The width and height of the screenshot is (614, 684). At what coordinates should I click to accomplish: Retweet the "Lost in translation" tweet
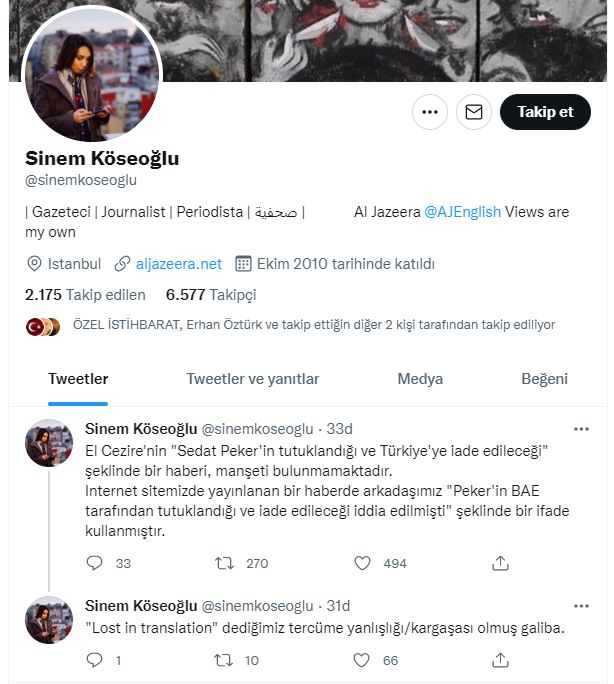[225, 660]
